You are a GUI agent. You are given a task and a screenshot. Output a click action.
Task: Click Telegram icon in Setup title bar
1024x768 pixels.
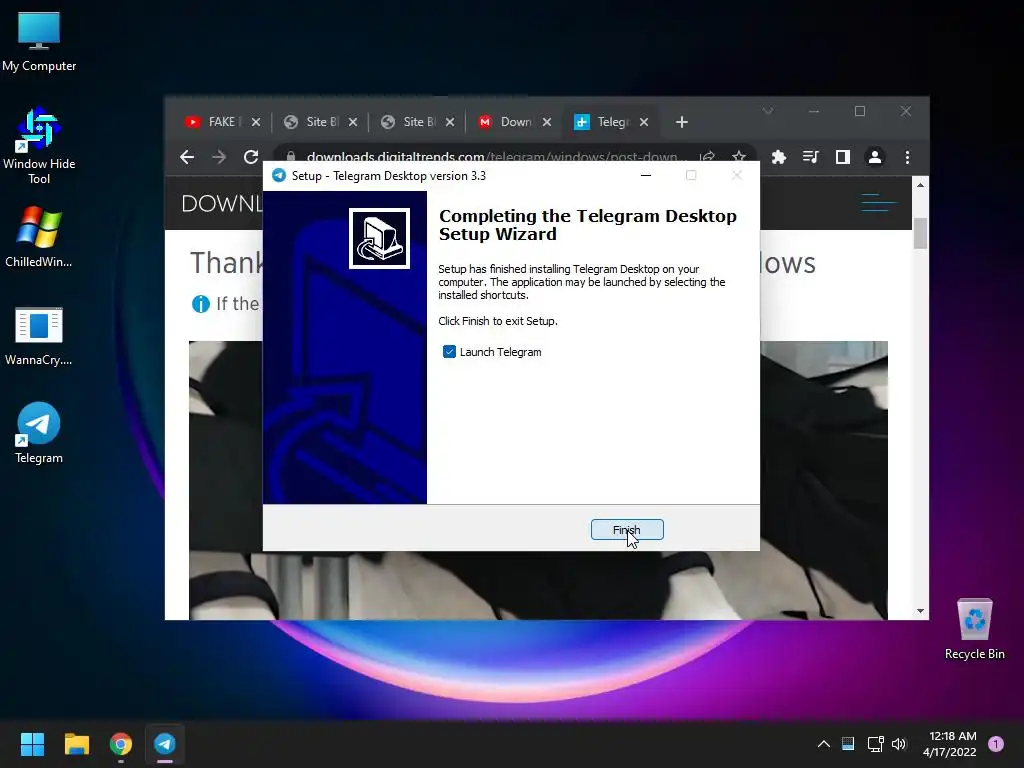click(x=279, y=176)
